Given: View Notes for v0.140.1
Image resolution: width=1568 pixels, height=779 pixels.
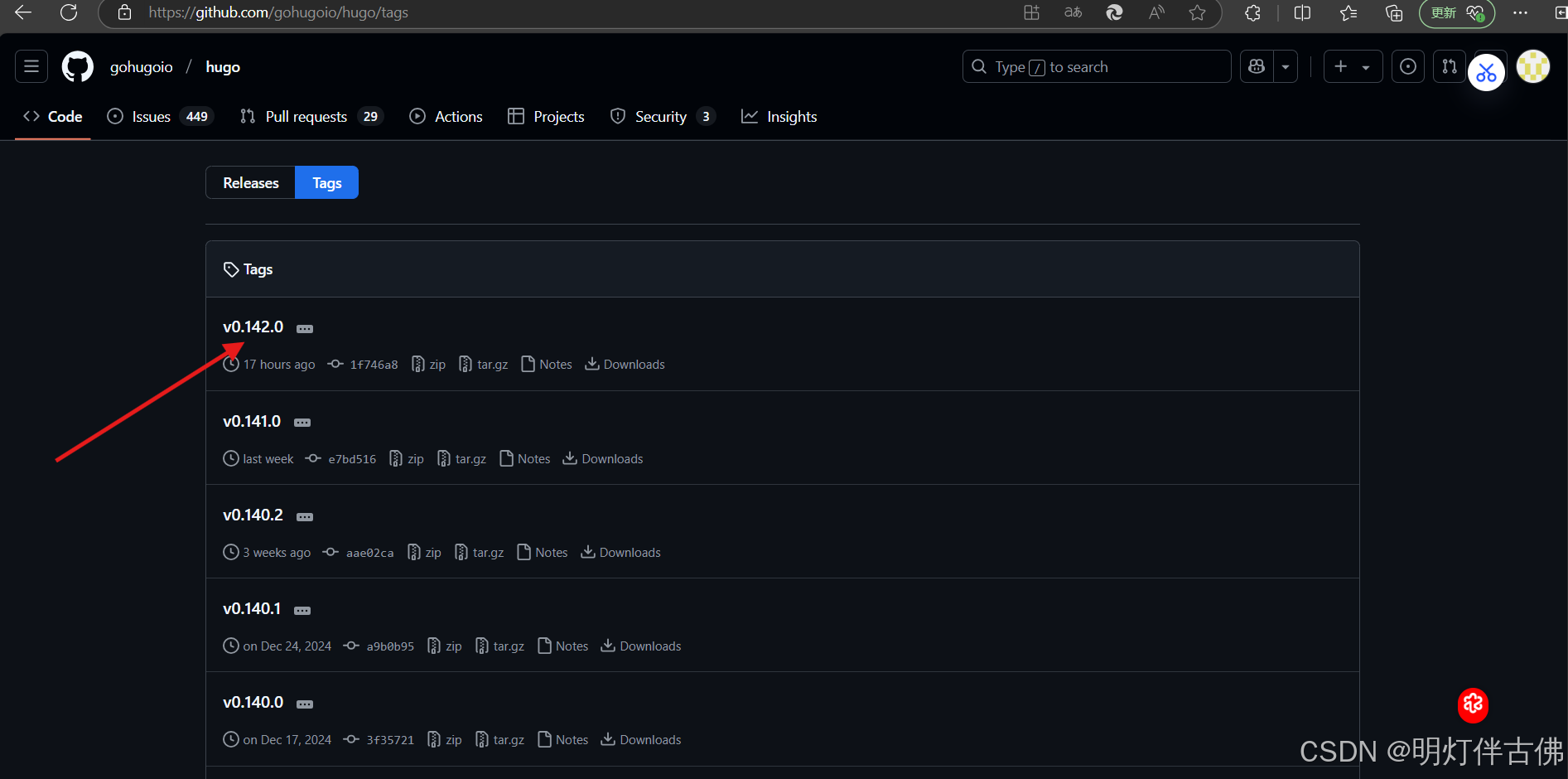Looking at the screenshot, I should click(563, 646).
